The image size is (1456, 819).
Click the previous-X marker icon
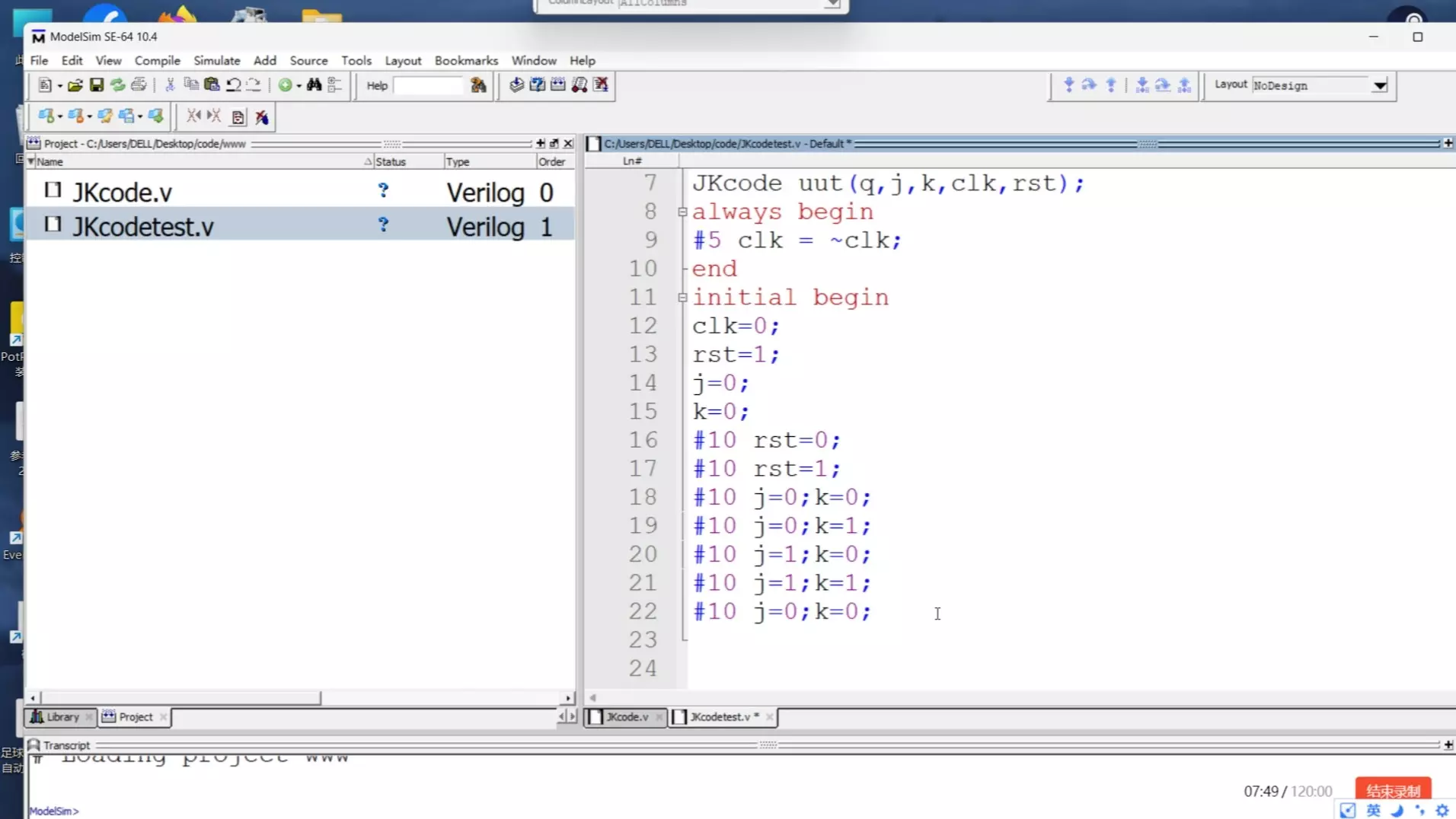(194, 116)
